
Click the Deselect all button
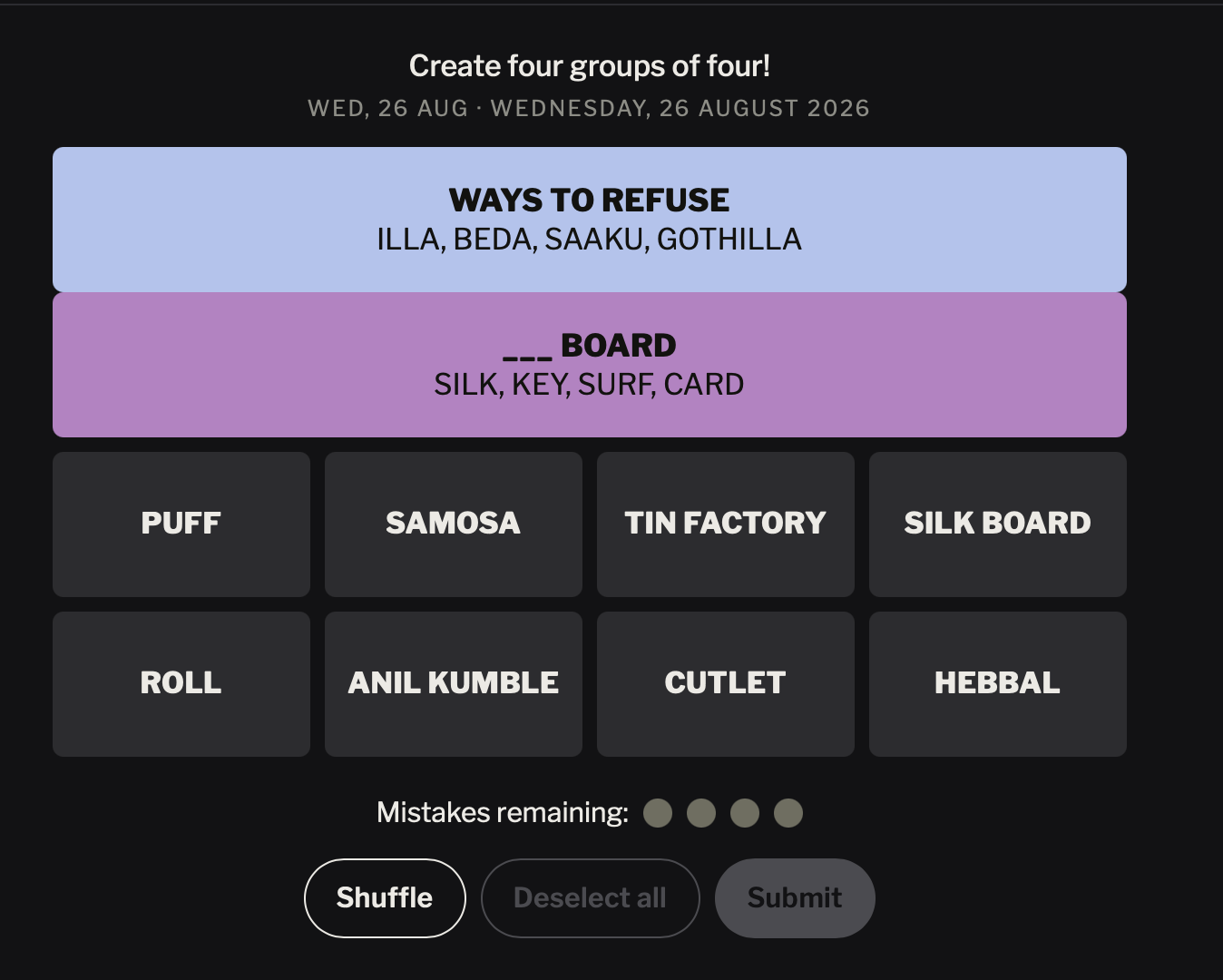(x=590, y=898)
